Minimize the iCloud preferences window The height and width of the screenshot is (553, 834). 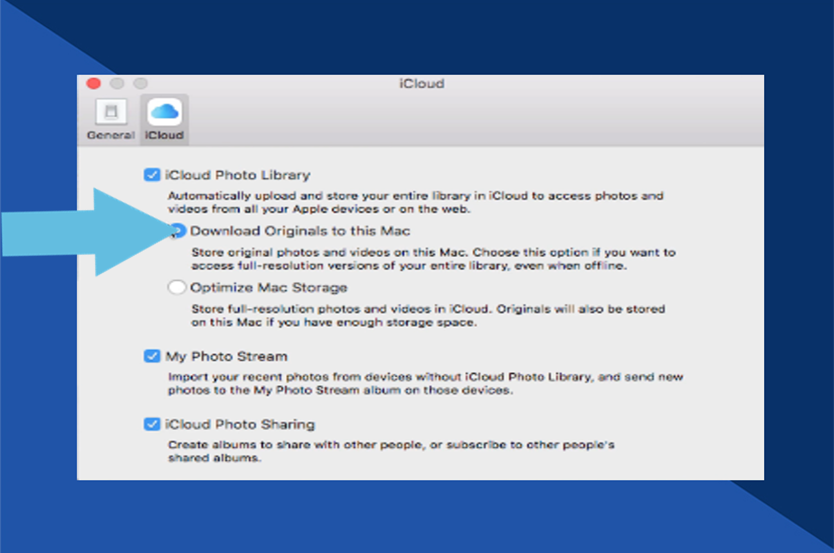[117, 83]
